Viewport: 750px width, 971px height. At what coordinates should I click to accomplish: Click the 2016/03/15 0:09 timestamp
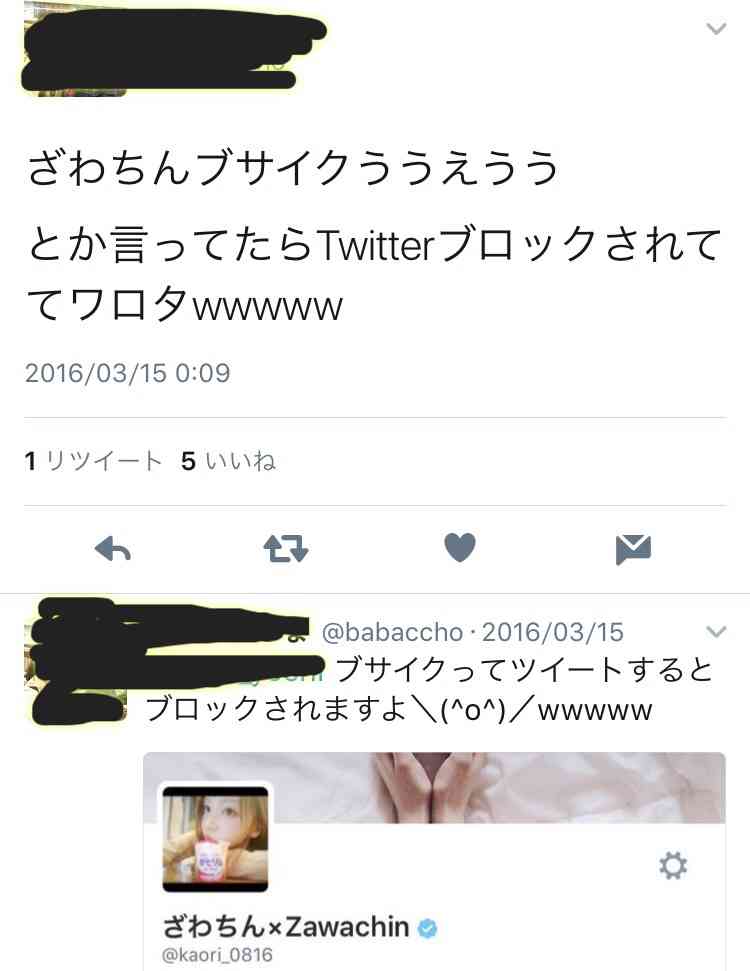128,373
